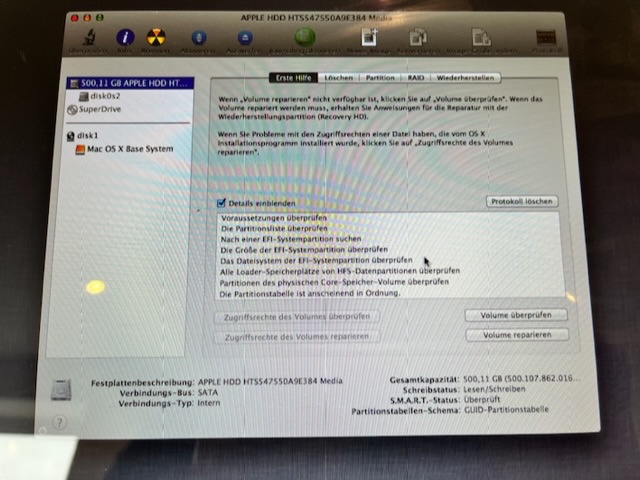Select the 500,11 GB APPLE HDD disk

[x=130, y=83]
